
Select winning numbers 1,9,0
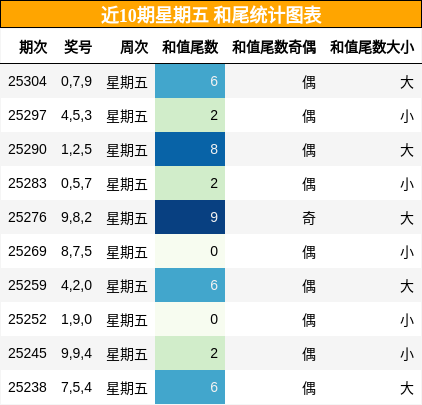pos(76,320)
